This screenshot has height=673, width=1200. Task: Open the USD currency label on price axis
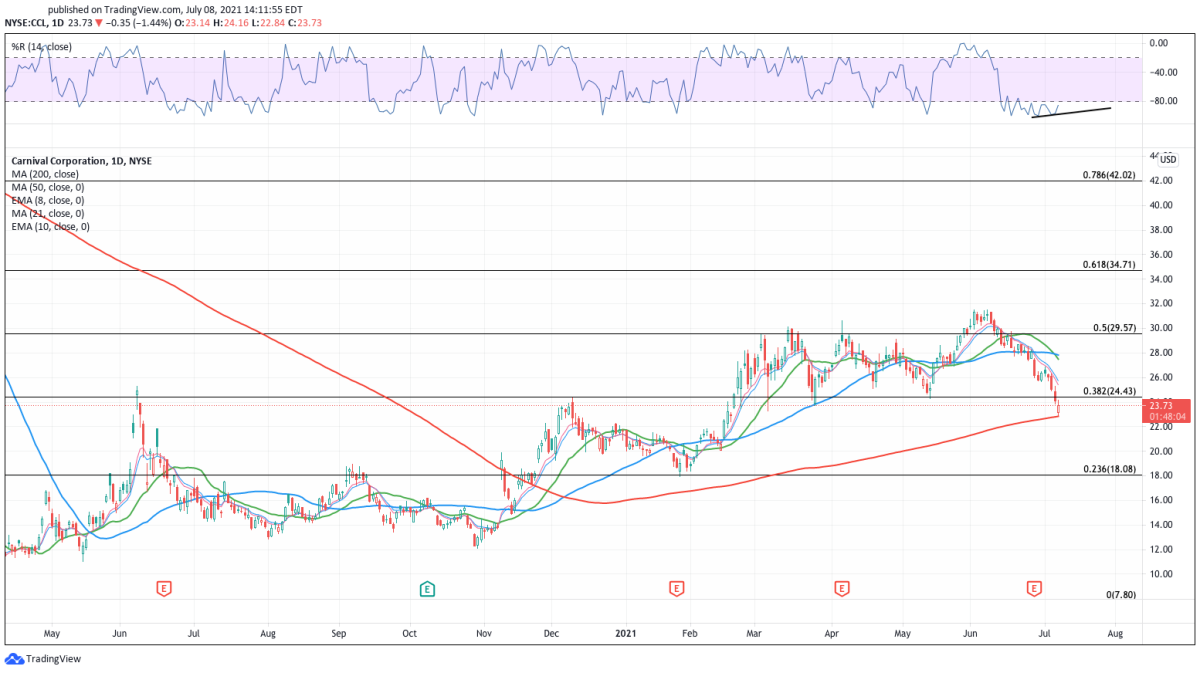1168,160
